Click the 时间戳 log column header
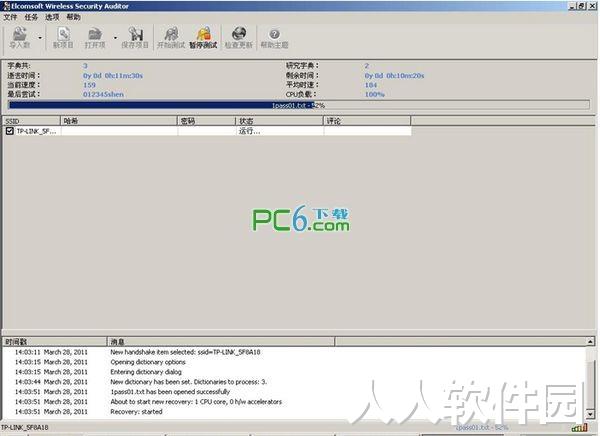 (x=55, y=341)
